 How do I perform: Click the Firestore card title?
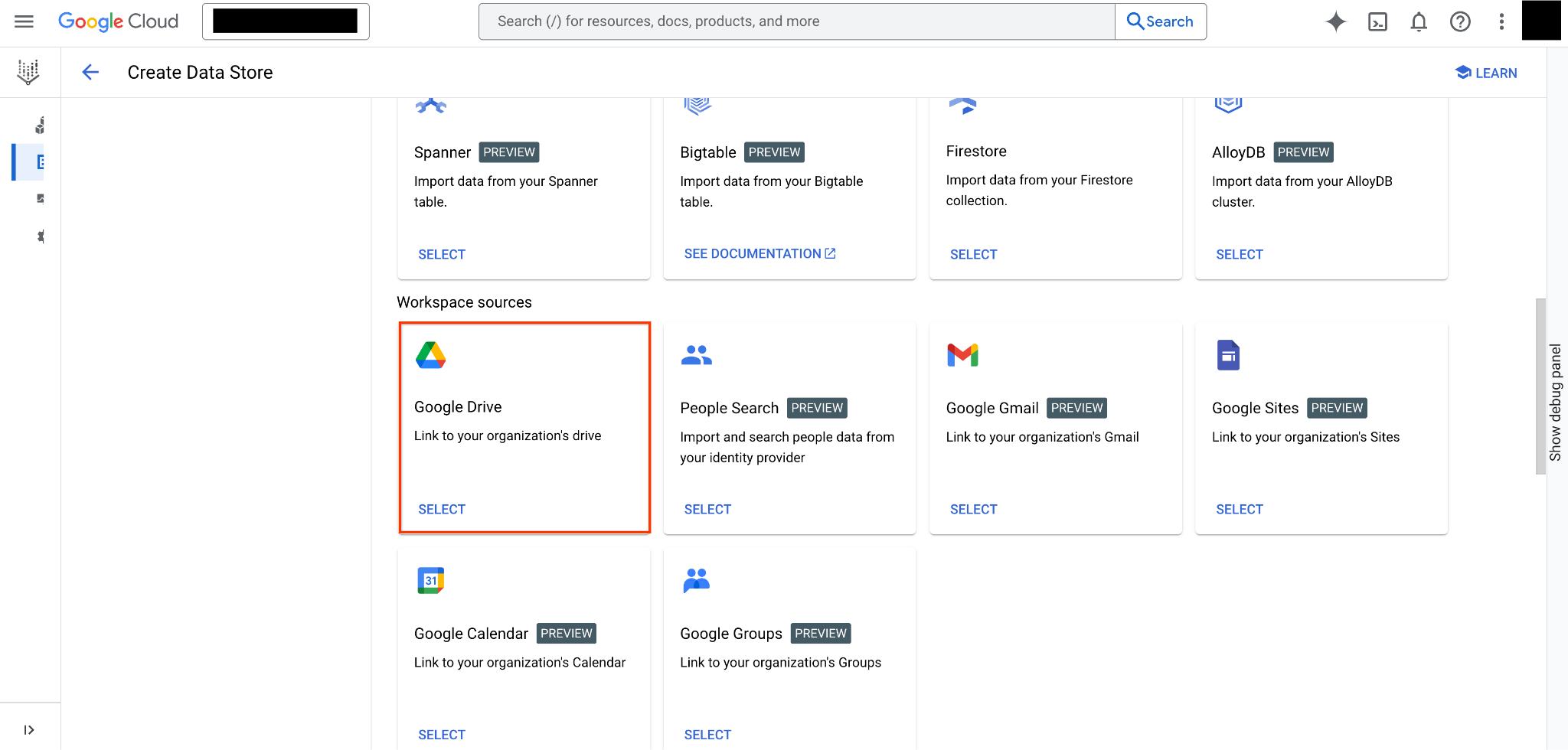(x=976, y=152)
